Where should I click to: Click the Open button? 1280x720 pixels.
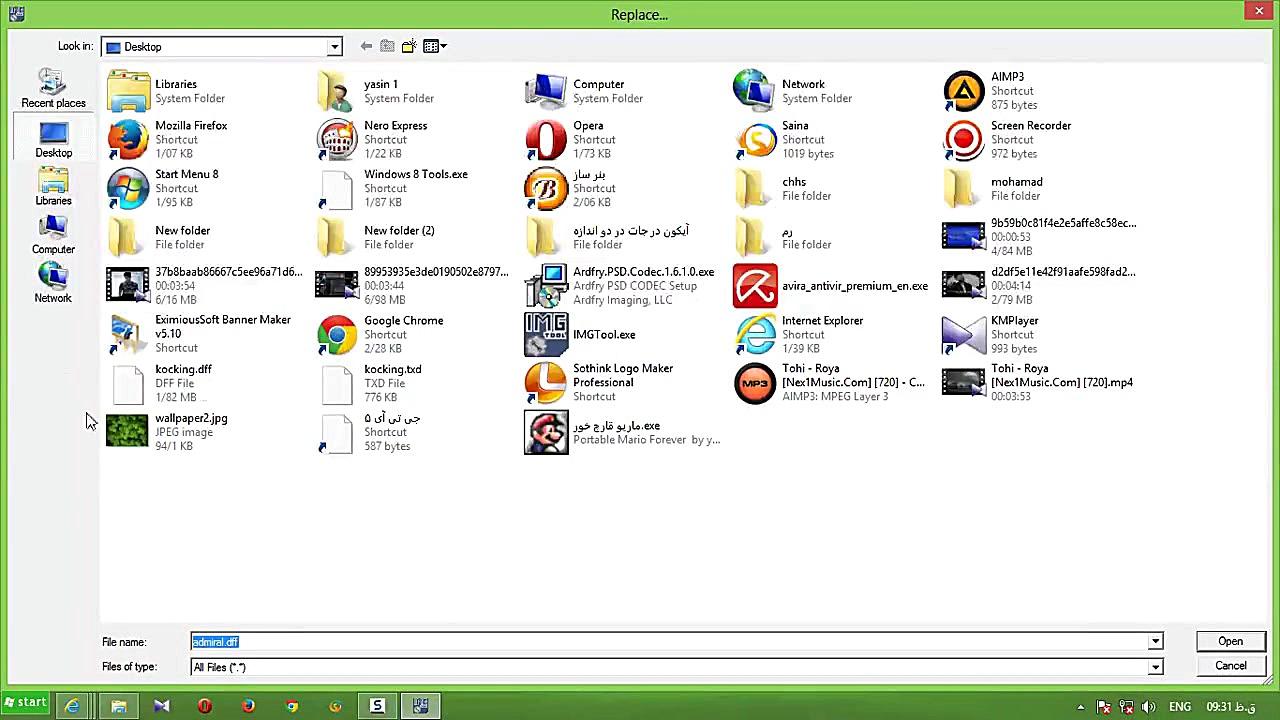pyautogui.click(x=1230, y=641)
